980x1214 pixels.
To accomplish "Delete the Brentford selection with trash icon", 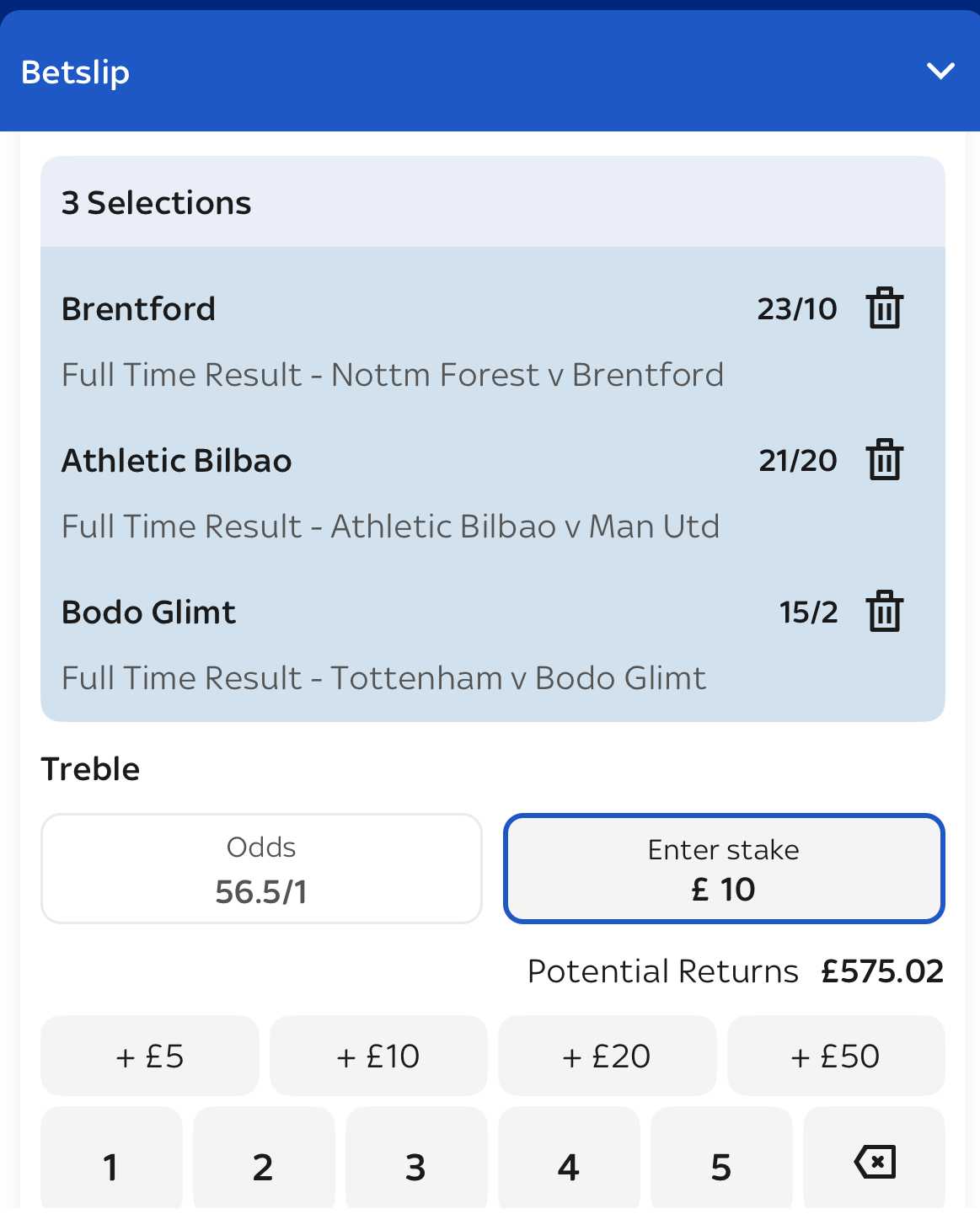I will click(884, 308).
